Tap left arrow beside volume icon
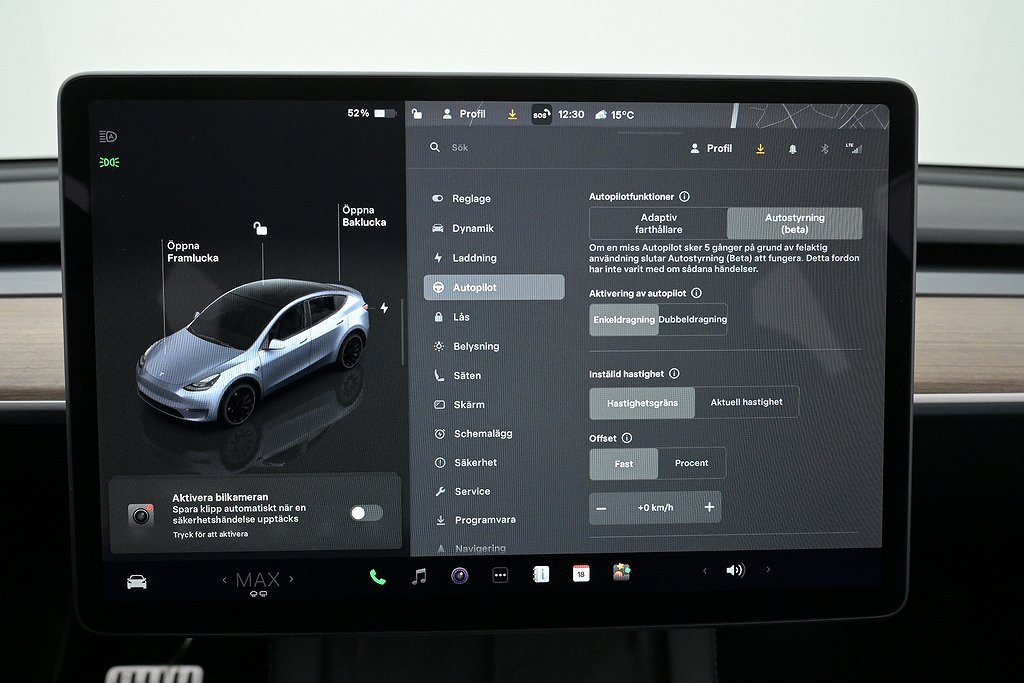Screen dimensions: 1024x683 tap(705, 571)
